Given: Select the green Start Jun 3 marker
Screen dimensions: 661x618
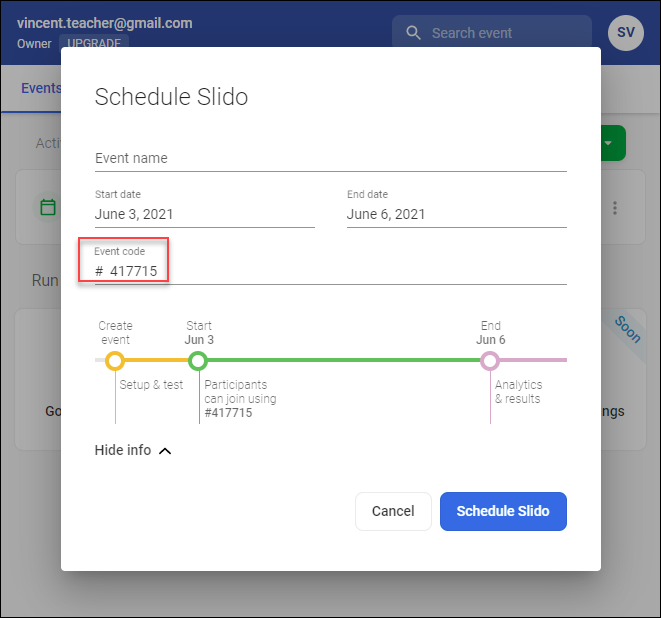Looking at the screenshot, I should (x=198, y=360).
